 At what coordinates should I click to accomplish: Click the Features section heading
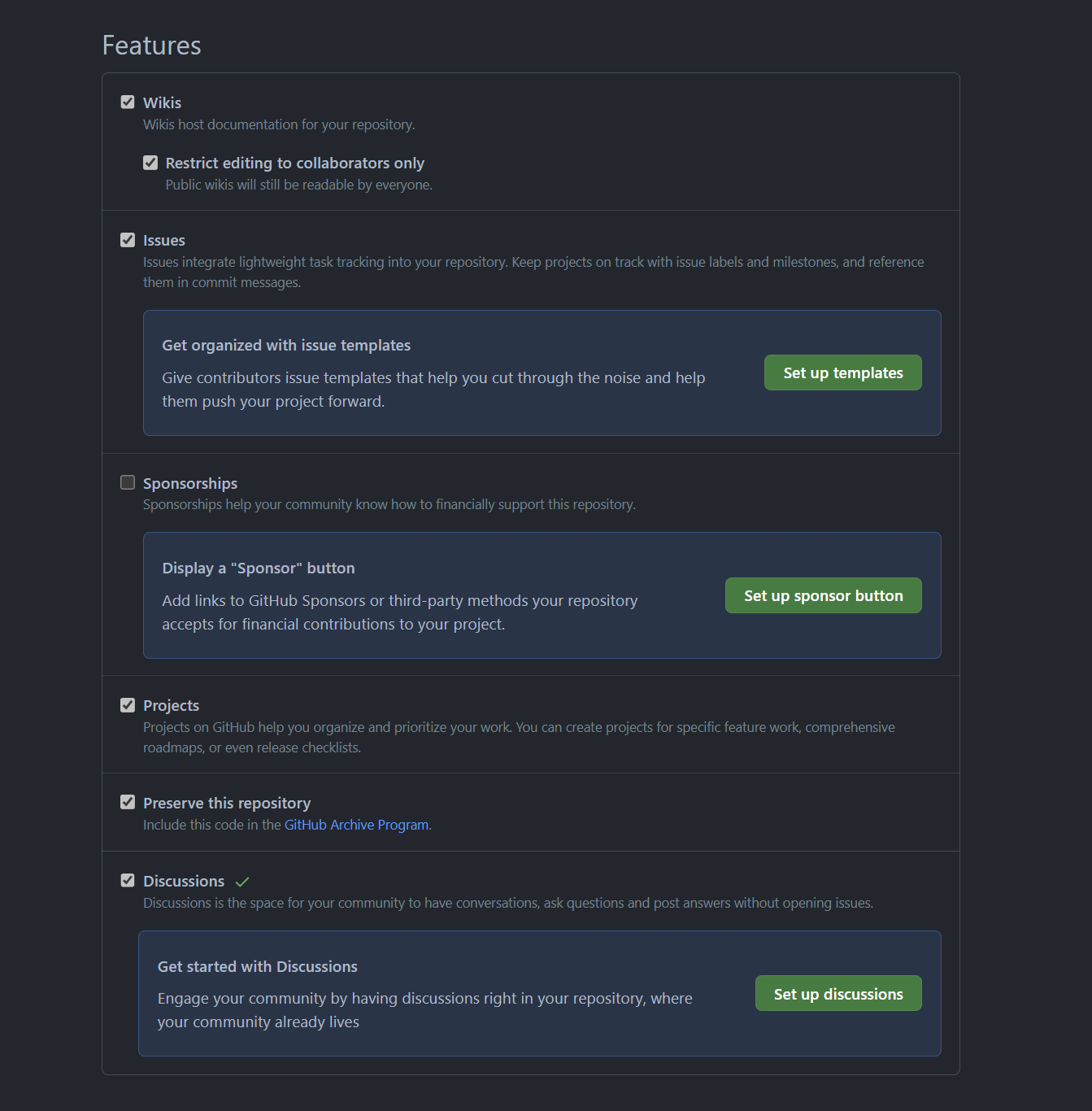tap(152, 46)
